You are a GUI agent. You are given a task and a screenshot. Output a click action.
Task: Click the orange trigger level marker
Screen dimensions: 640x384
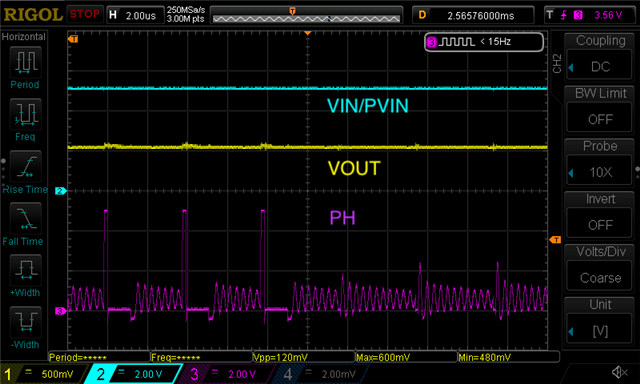(555, 240)
